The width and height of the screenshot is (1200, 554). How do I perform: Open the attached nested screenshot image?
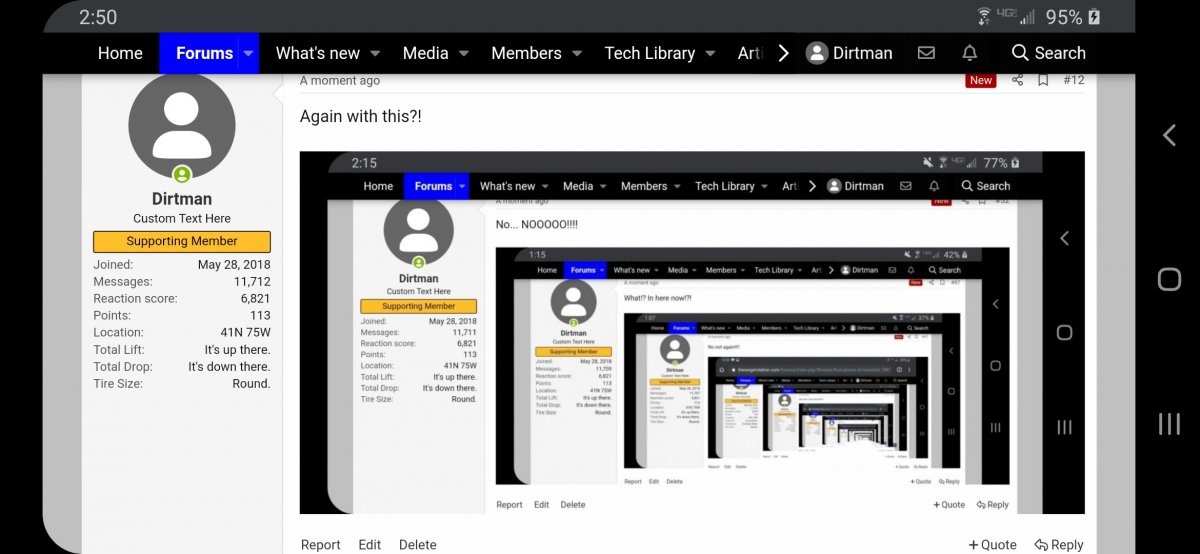692,332
